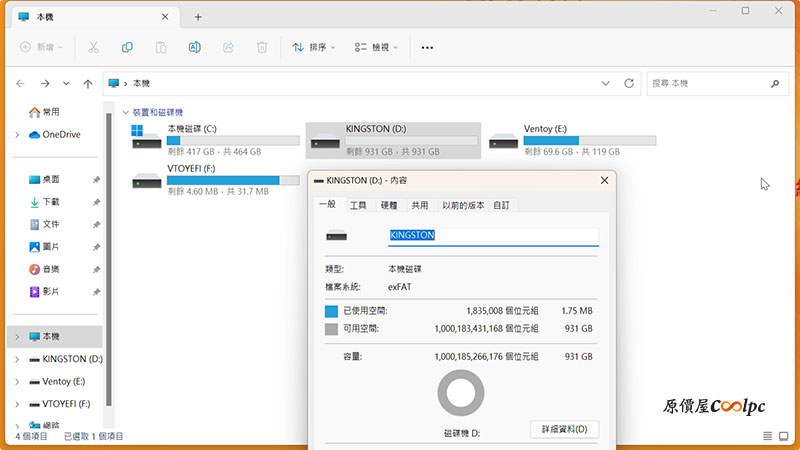Click pin icon next to 下載
800x450 pixels.
(x=96, y=202)
